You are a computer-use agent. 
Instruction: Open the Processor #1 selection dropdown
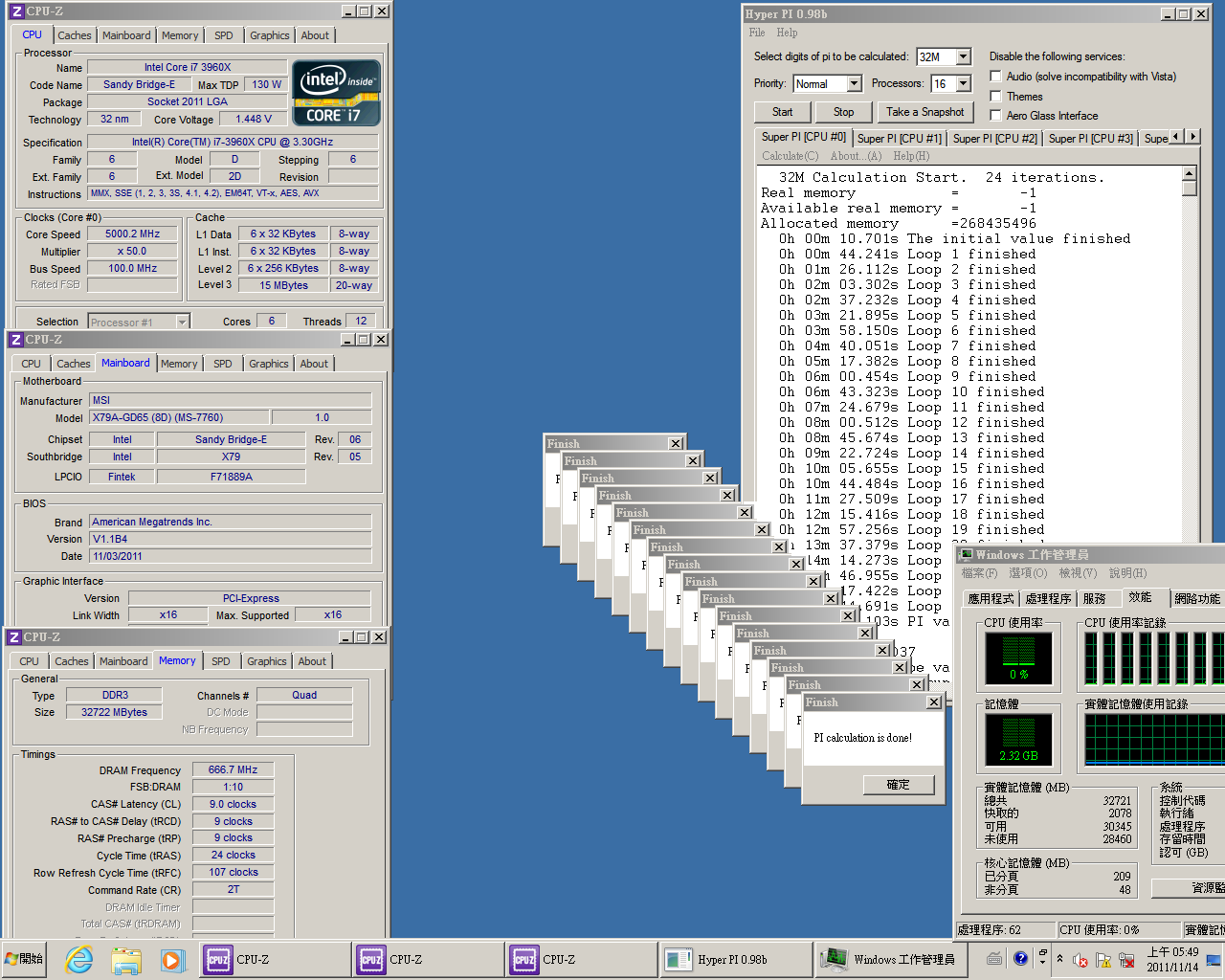[x=182, y=323]
